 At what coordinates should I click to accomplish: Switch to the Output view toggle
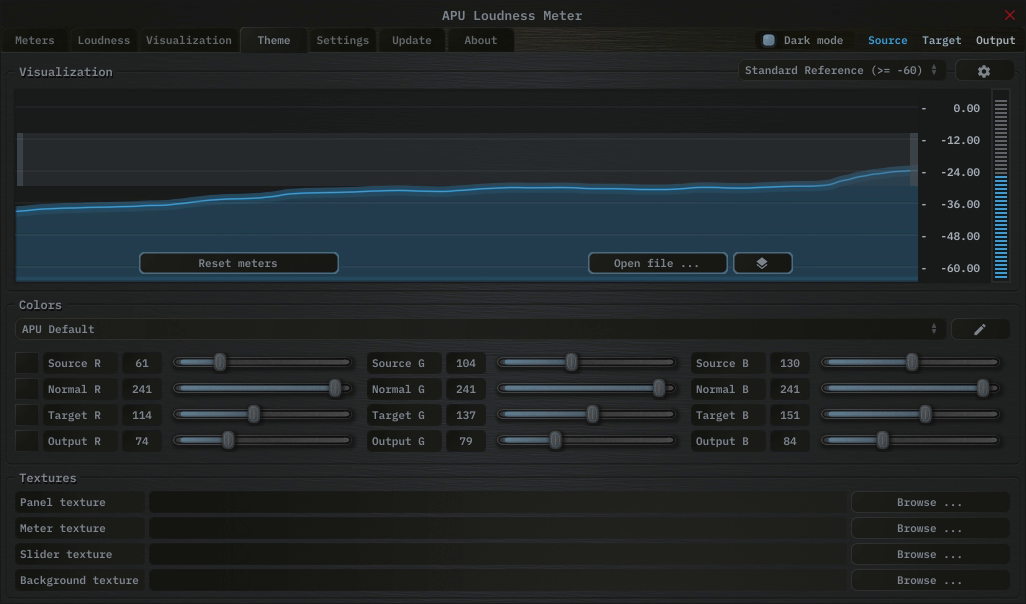995,41
